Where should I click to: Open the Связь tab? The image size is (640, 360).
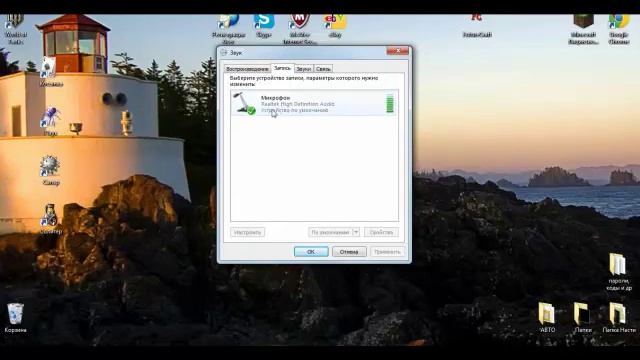(x=323, y=69)
